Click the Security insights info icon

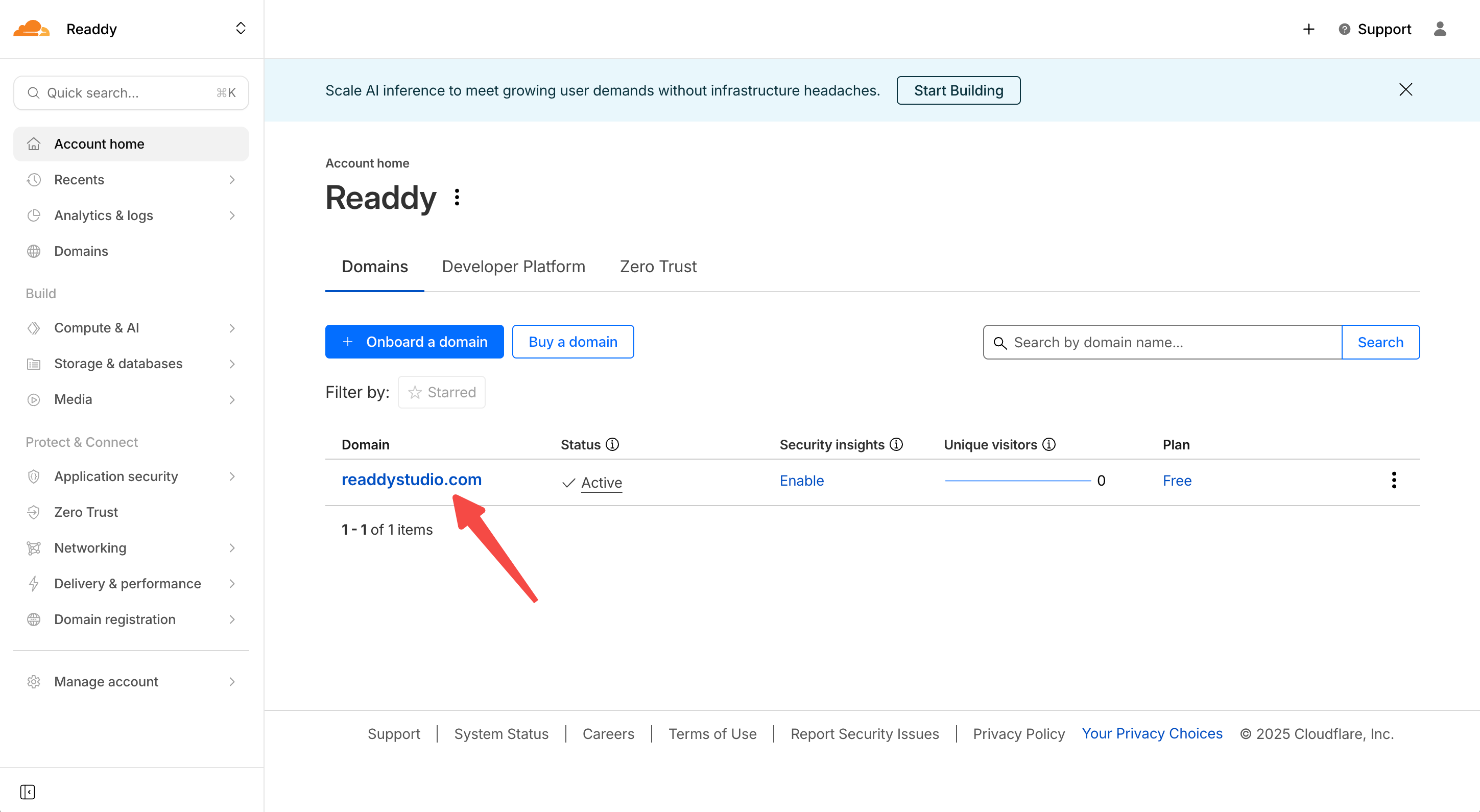896,444
